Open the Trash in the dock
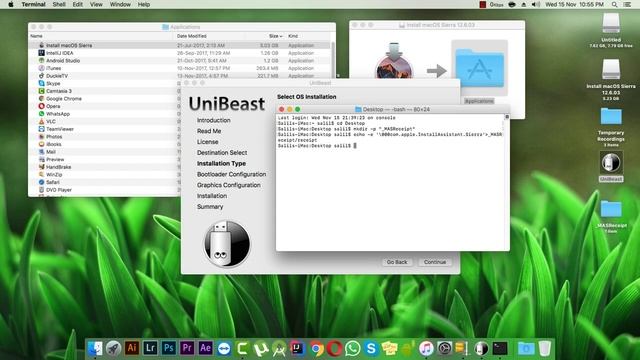 tap(544, 349)
